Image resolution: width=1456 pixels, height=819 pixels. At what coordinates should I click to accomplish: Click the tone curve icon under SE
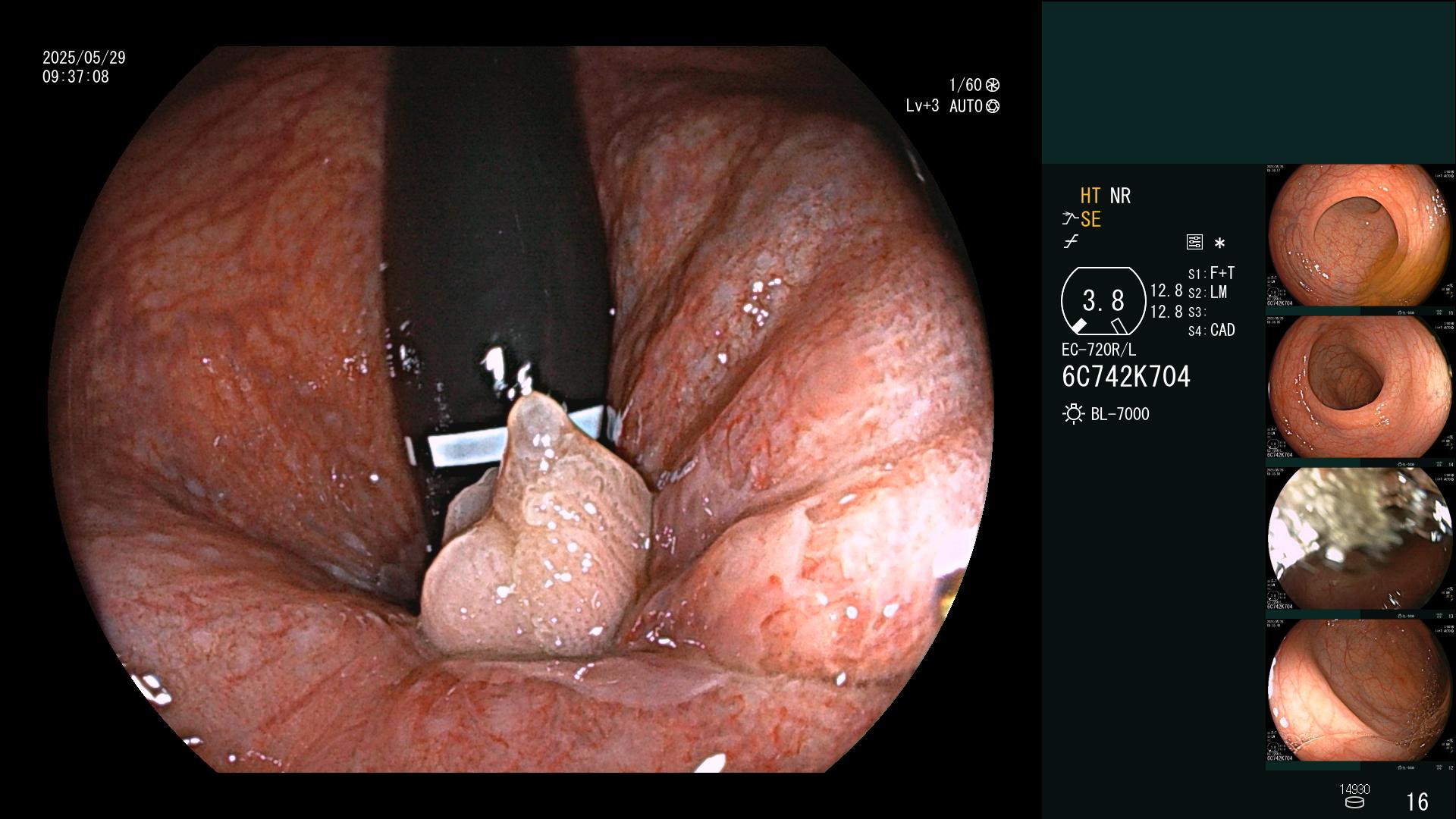tap(1071, 242)
